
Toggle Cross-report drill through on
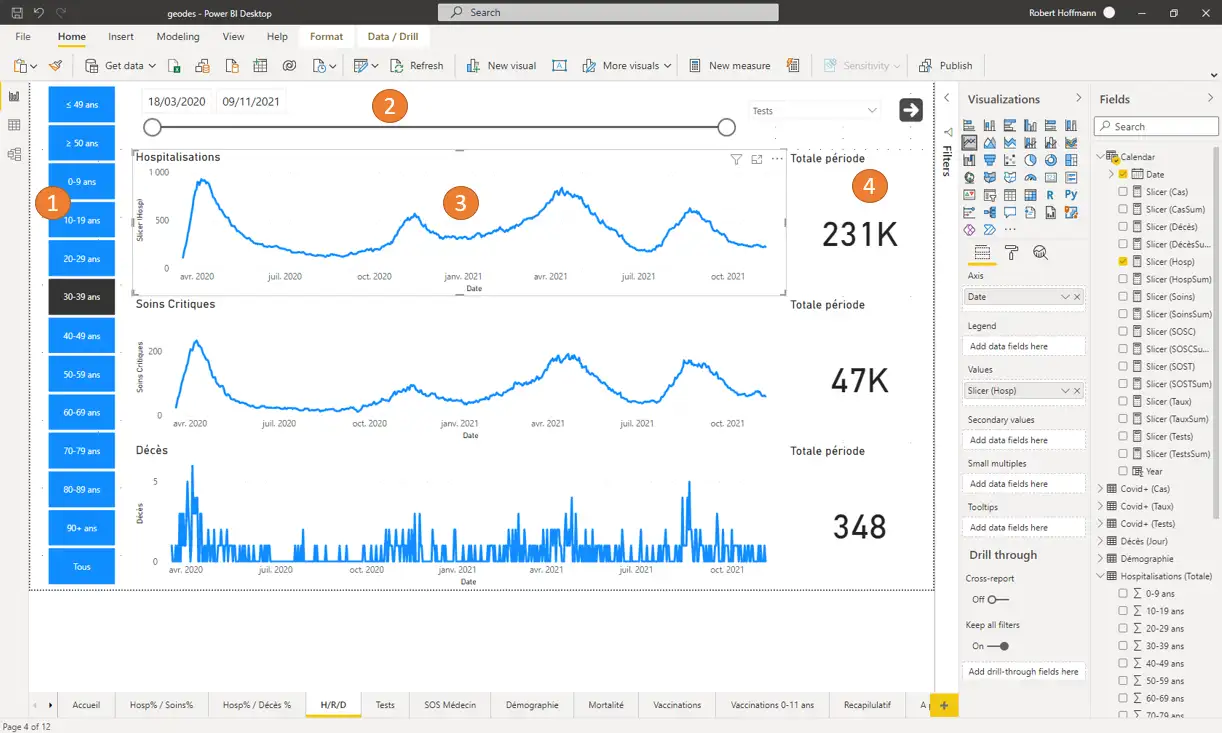point(997,599)
